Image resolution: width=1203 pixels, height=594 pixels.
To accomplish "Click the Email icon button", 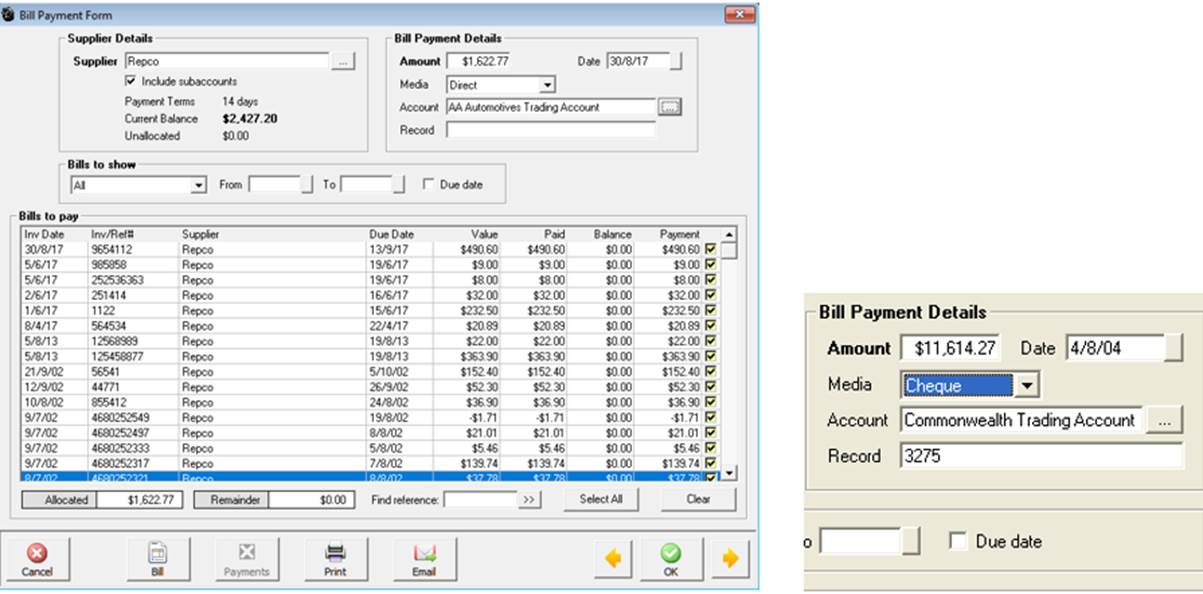I will [x=424, y=558].
